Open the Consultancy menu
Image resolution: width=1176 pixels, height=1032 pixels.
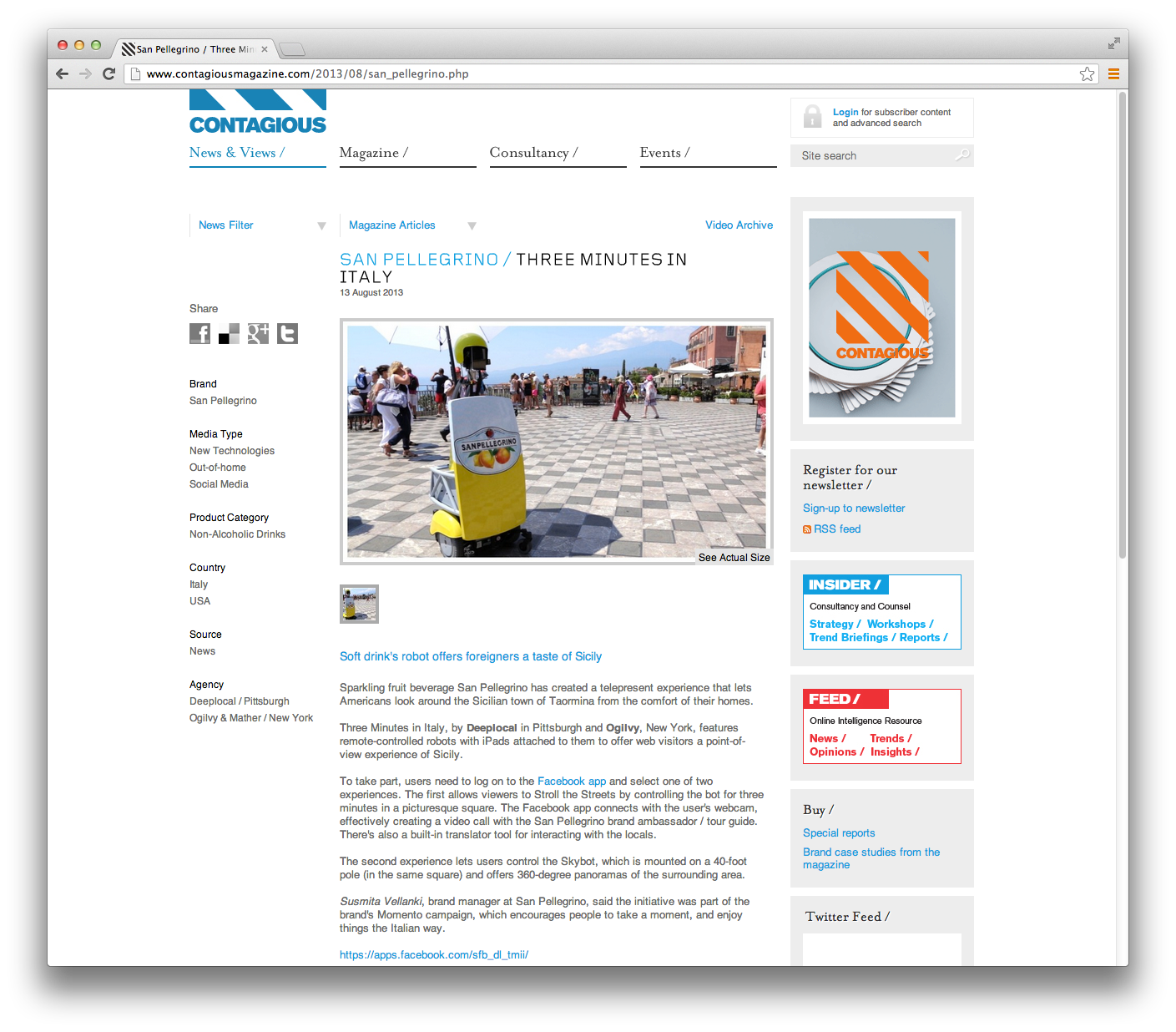coord(534,153)
